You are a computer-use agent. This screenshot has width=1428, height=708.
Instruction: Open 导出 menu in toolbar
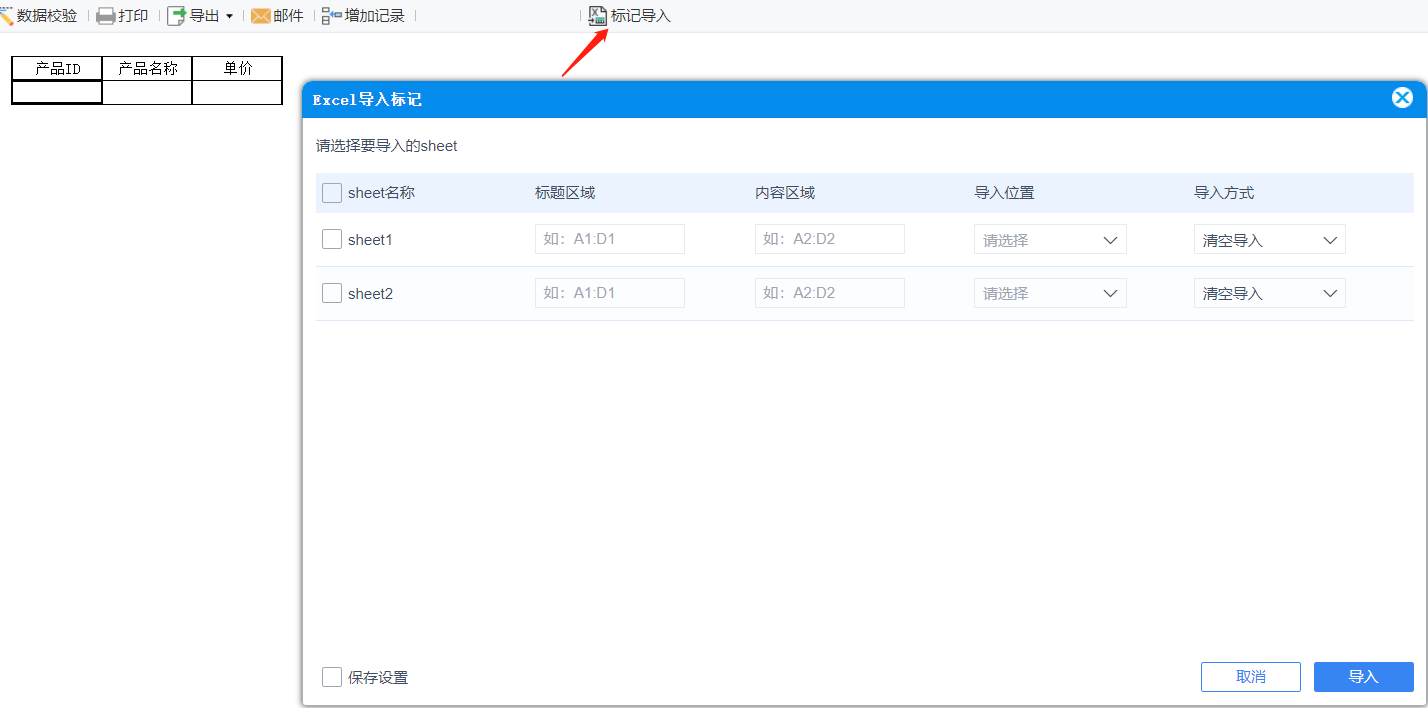(x=204, y=16)
